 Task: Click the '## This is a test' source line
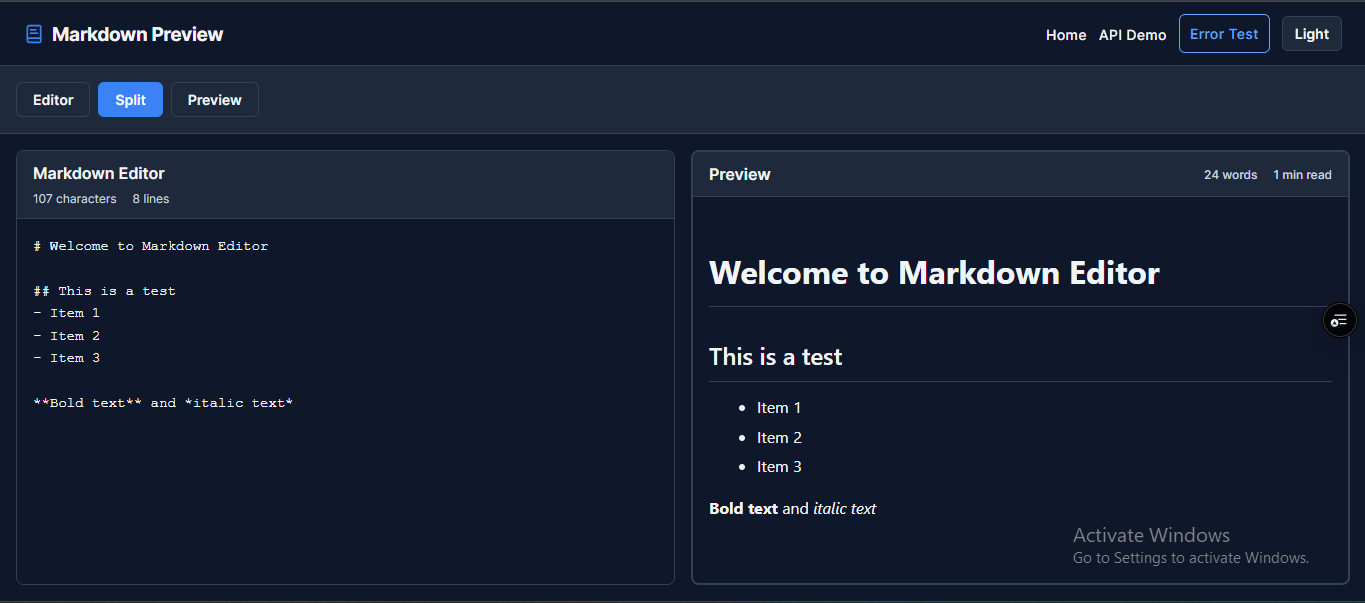tap(104, 291)
